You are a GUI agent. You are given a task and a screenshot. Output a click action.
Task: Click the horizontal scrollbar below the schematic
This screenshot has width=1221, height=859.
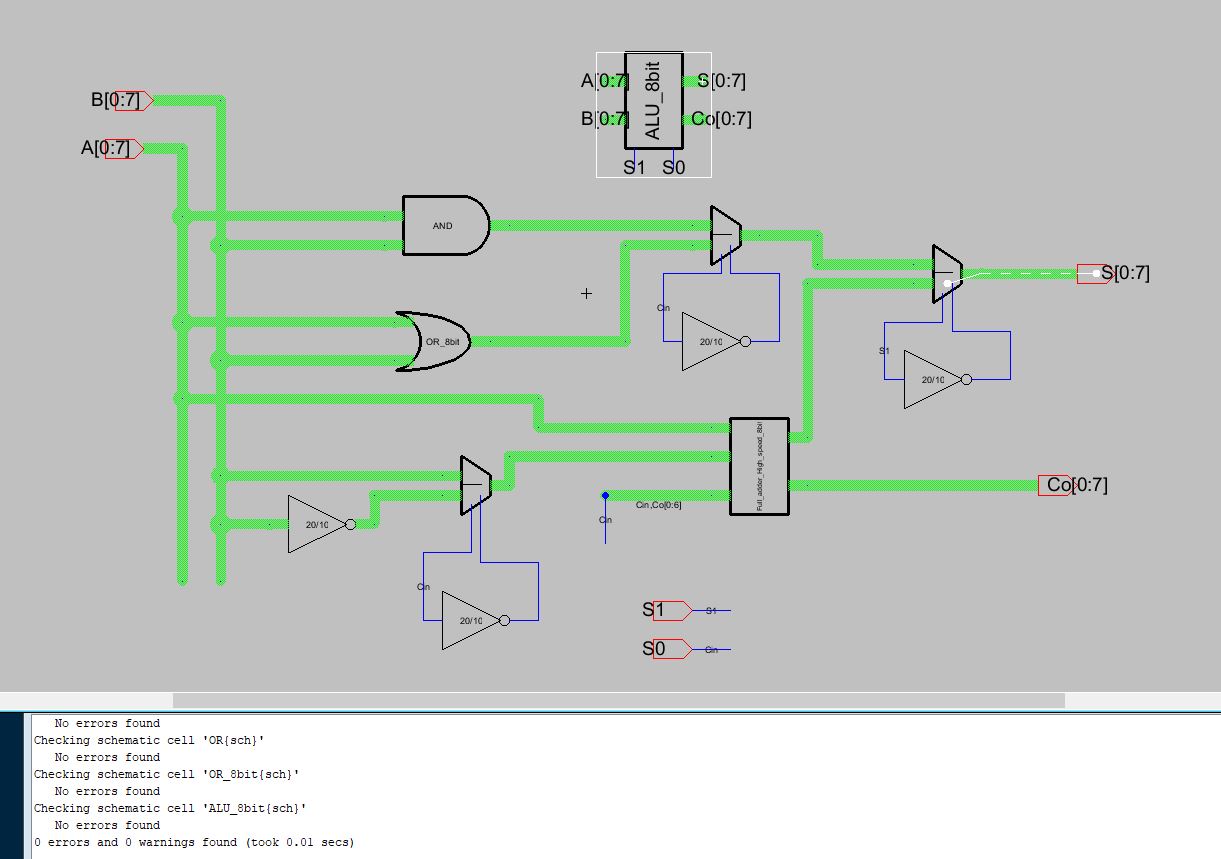point(618,700)
